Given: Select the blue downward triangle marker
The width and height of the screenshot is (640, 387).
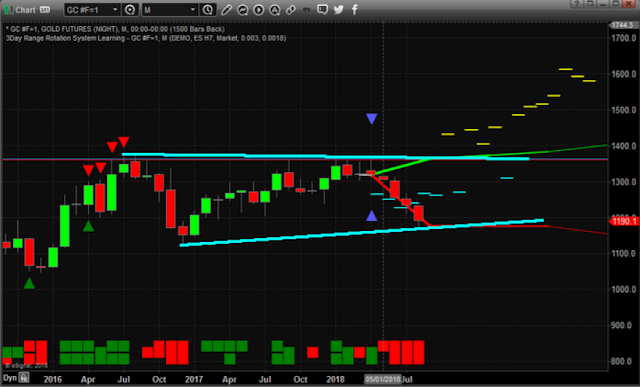Looking at the screenshot, I should 371,119.
